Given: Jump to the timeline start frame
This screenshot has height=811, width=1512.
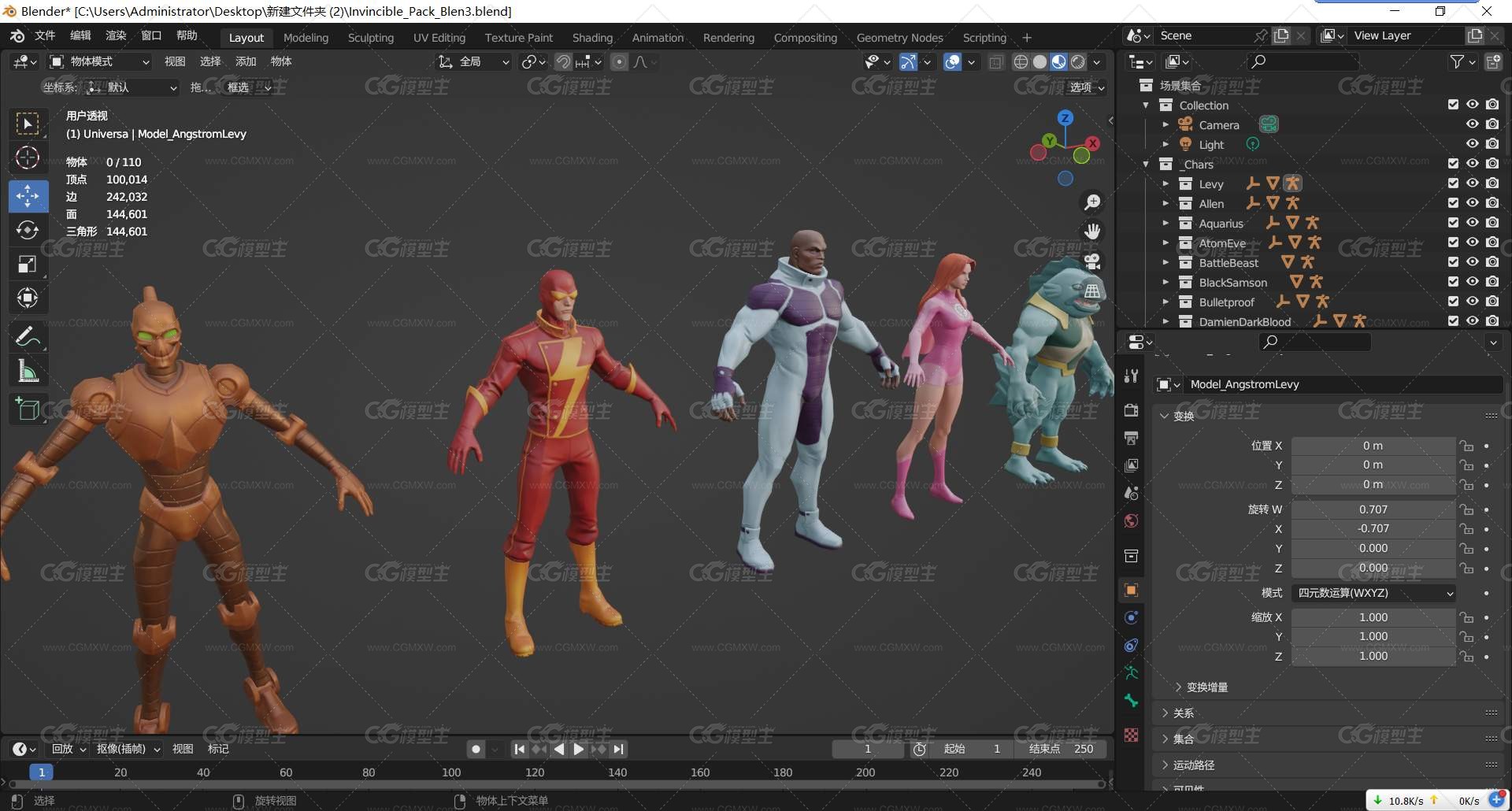Looking at the screenshot, I should (519, 750).
